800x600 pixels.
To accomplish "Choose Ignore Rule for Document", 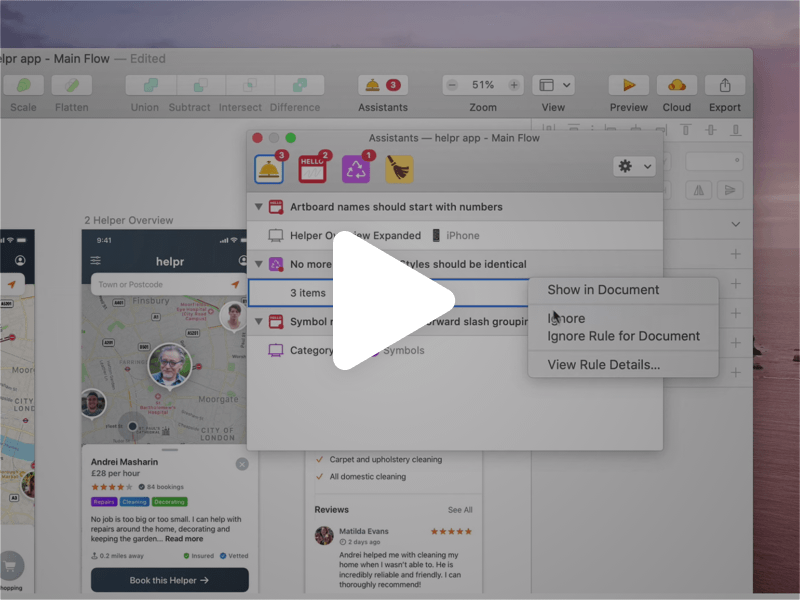I will point(623,336).
